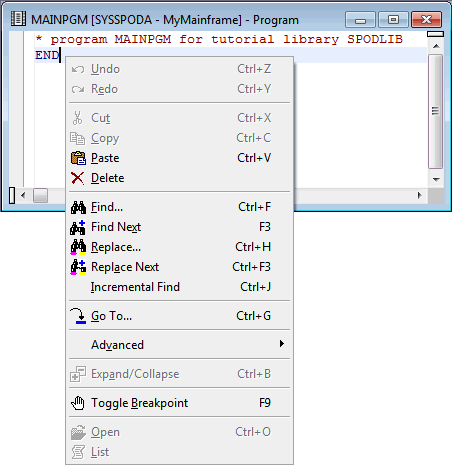Click the Open menu label
452x465 pixels.
[105, 432]
